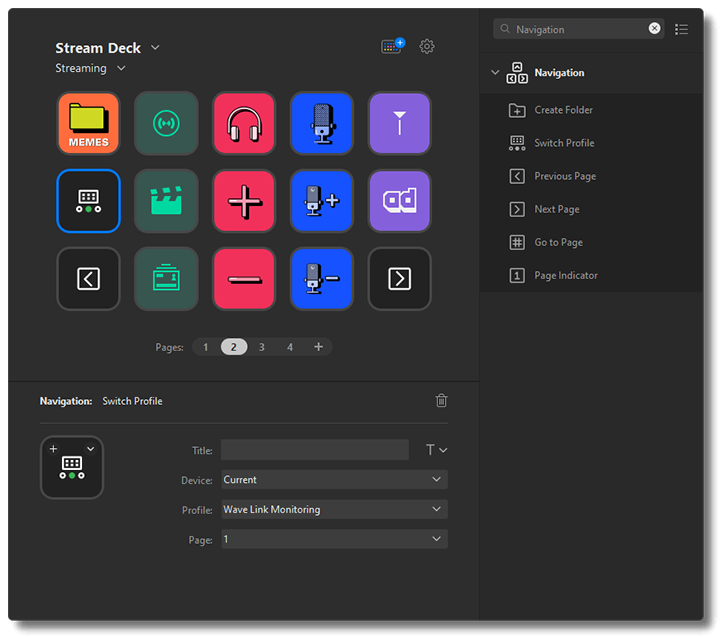Select the Next Page arrow key on deck
The image size is (720, 637).
click(x=399, y=279)
